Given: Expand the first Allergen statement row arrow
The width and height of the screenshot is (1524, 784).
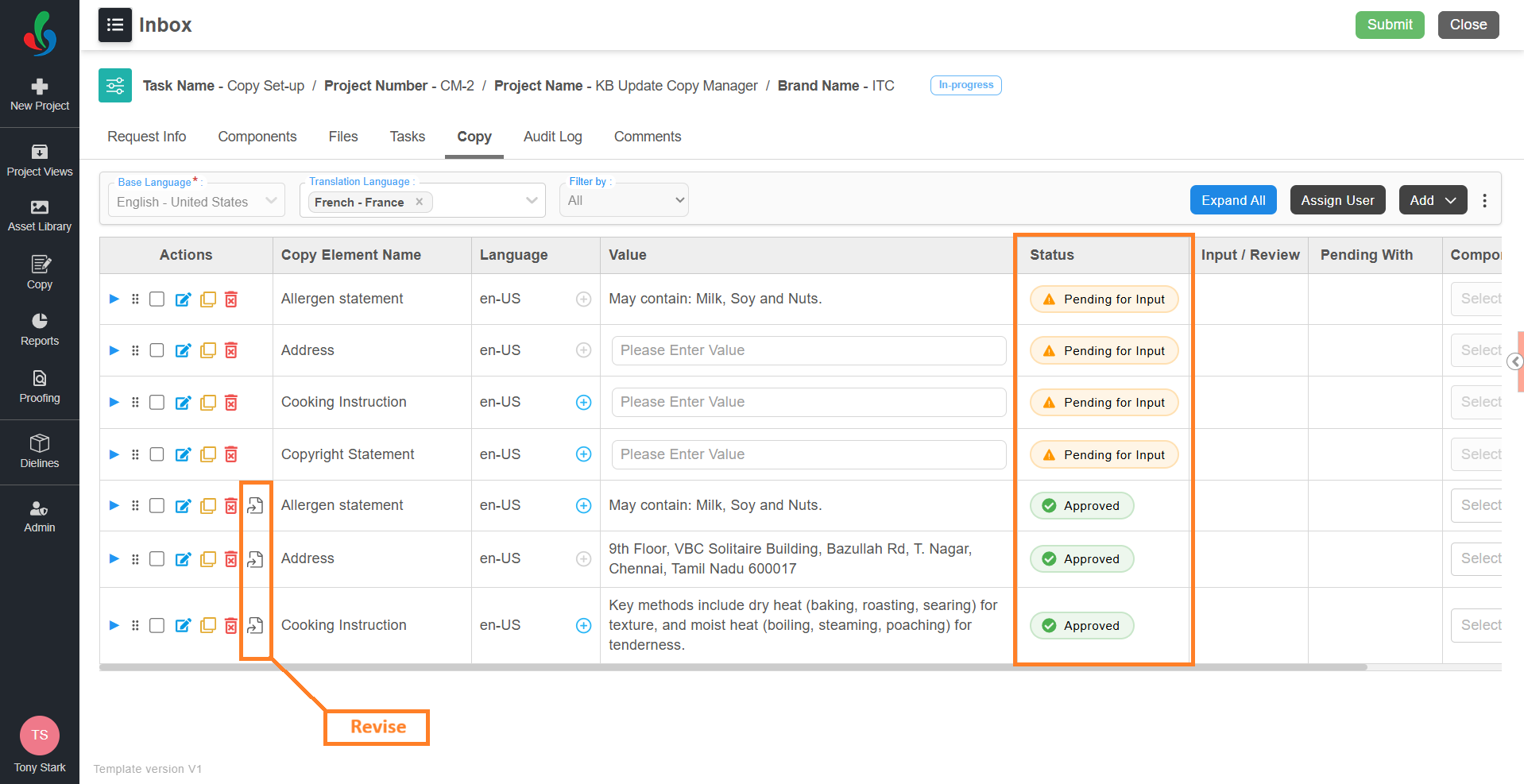Looking at the screenshot, I should pyautogui.click(x=114, y=299).
